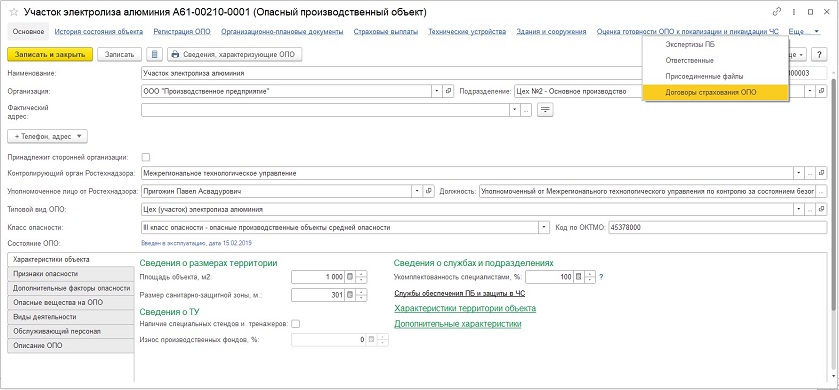Focus Код по ОКТМО input field
This screenshot has height=390, width=839.
tap(718, 227)
